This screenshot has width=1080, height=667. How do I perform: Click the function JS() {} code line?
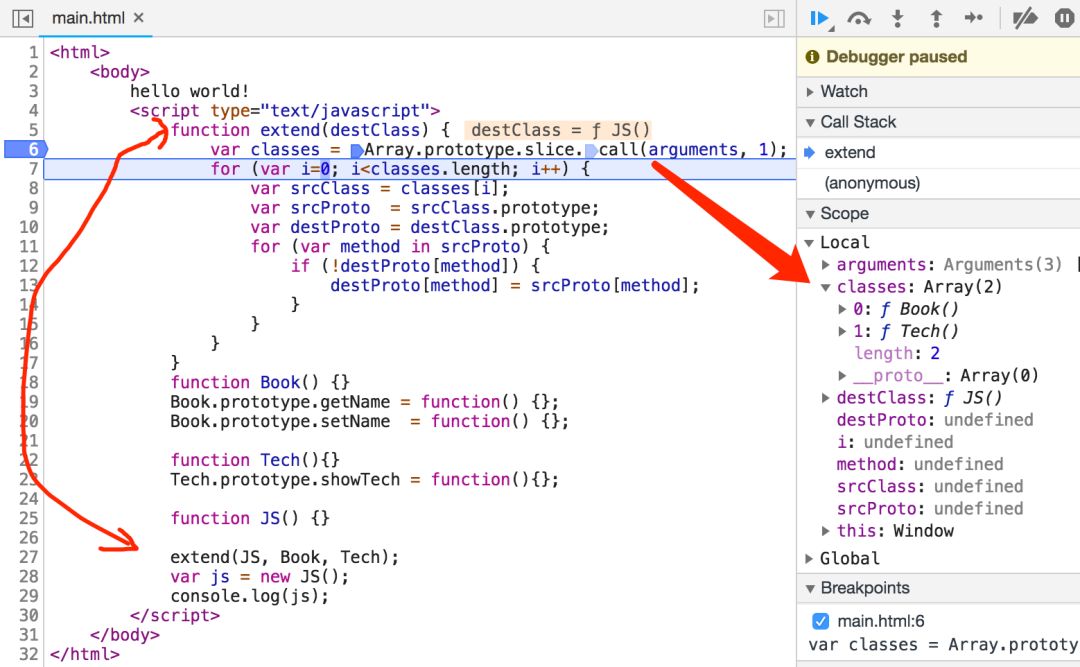tap(250, 518)
